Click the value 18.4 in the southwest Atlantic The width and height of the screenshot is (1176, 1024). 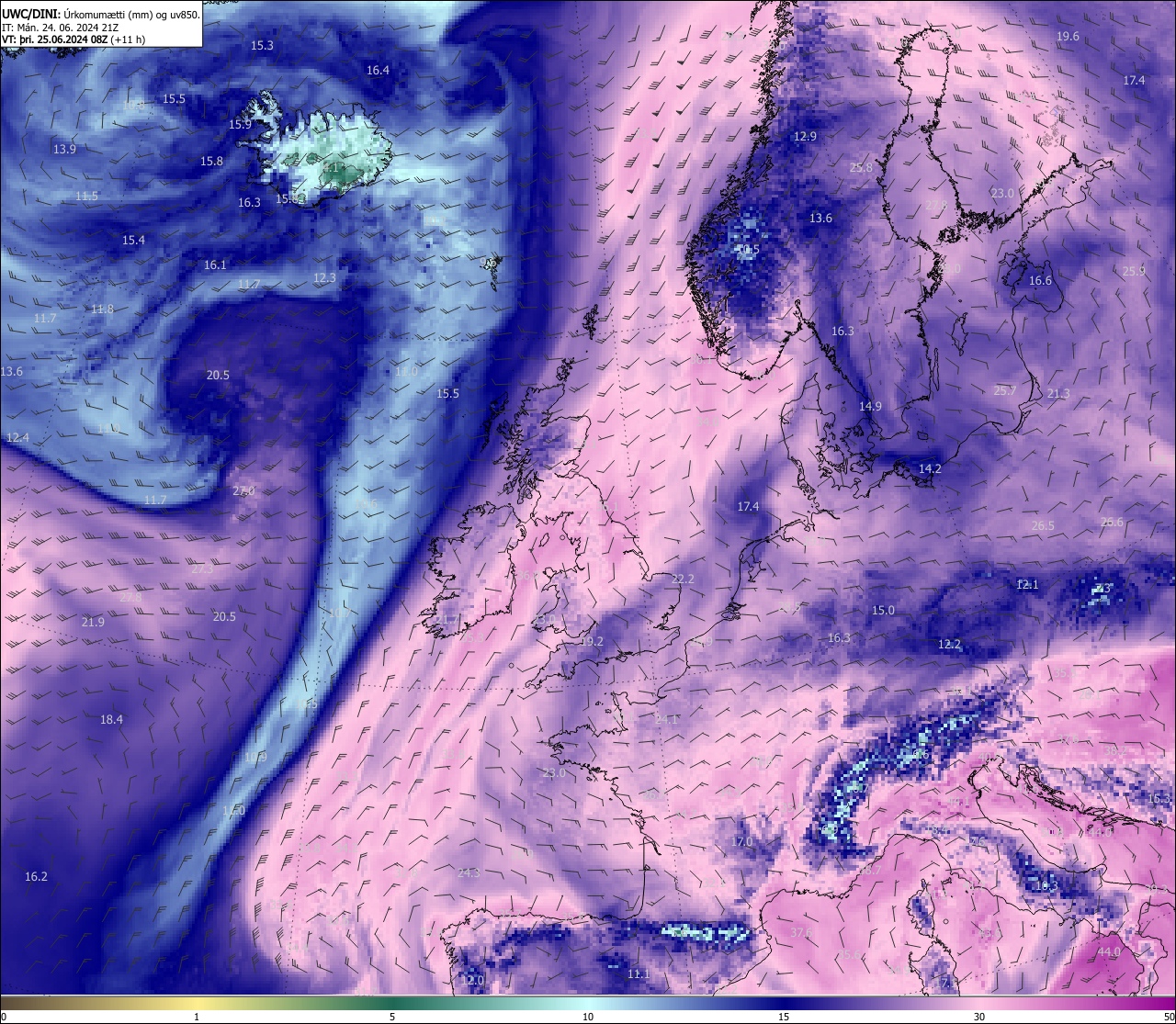pyautogui.click(x=111, y=719)
